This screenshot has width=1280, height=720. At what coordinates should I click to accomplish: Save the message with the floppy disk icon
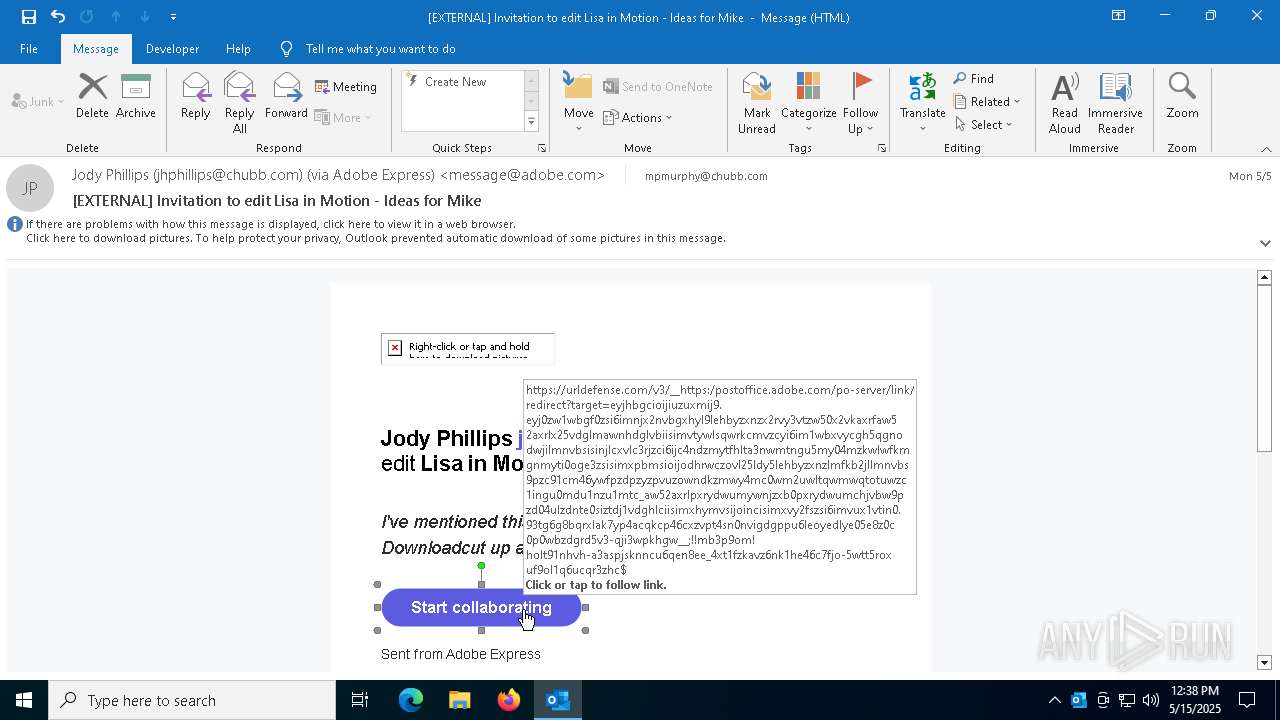click(x=28, y=17)
